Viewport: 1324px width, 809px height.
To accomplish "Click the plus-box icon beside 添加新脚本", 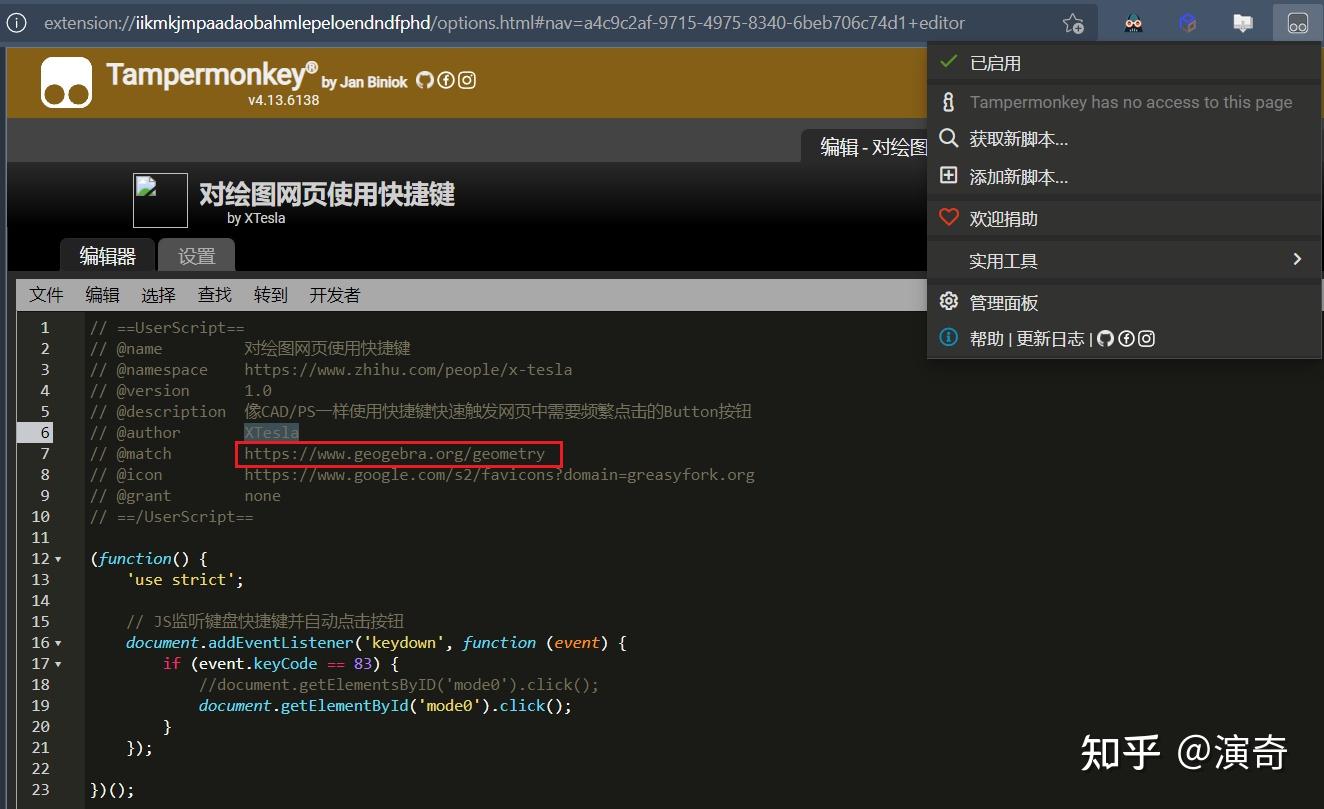I will (x=949, y=176).
